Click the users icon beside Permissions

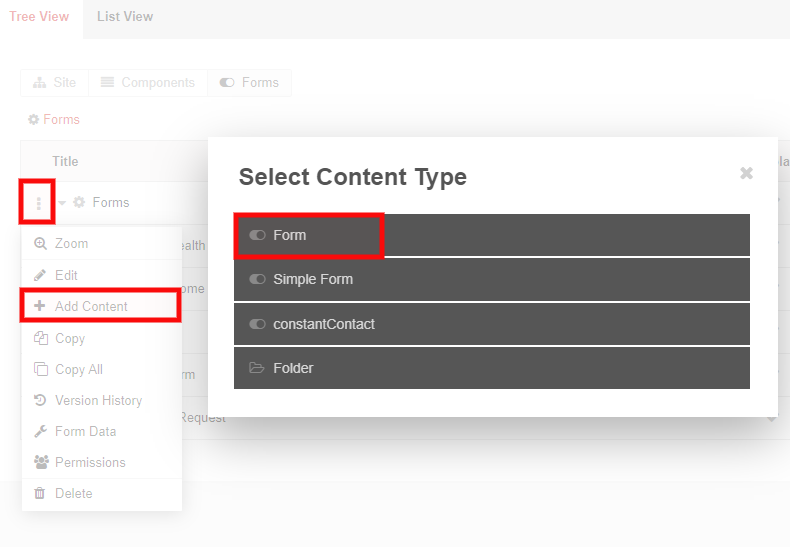pos(41,462)
